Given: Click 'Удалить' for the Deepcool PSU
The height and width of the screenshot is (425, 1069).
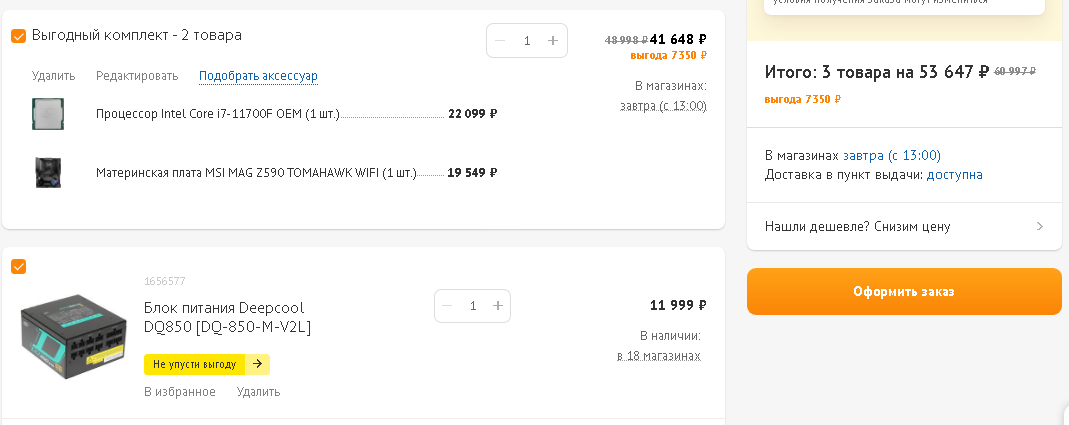Looking at the screenshot, I should tap(258, 392).
